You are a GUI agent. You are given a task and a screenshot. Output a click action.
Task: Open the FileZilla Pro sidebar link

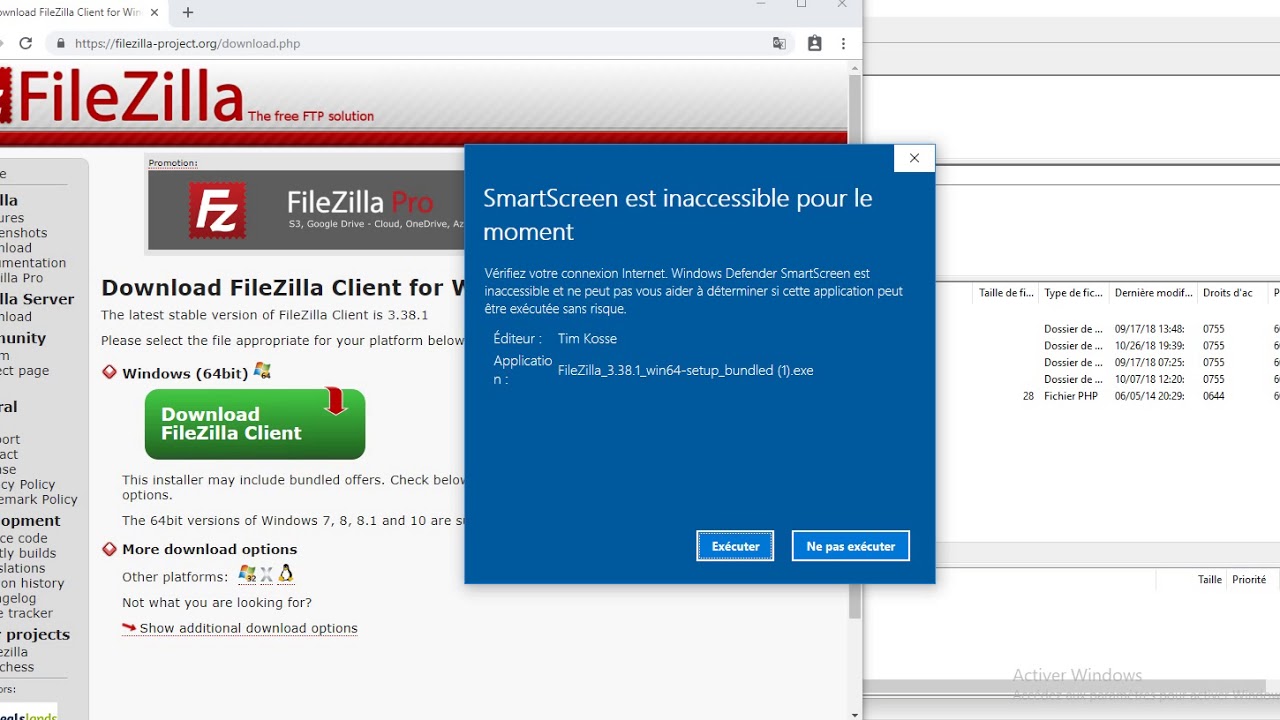[x=21, y=278]
